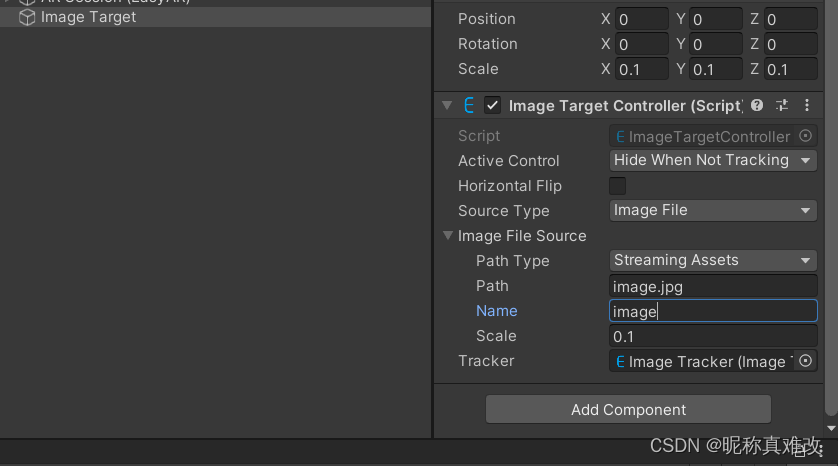This screenshot has width=838, height=466.
Task: Edit the Position X value
Action: [x=641, y=19]
